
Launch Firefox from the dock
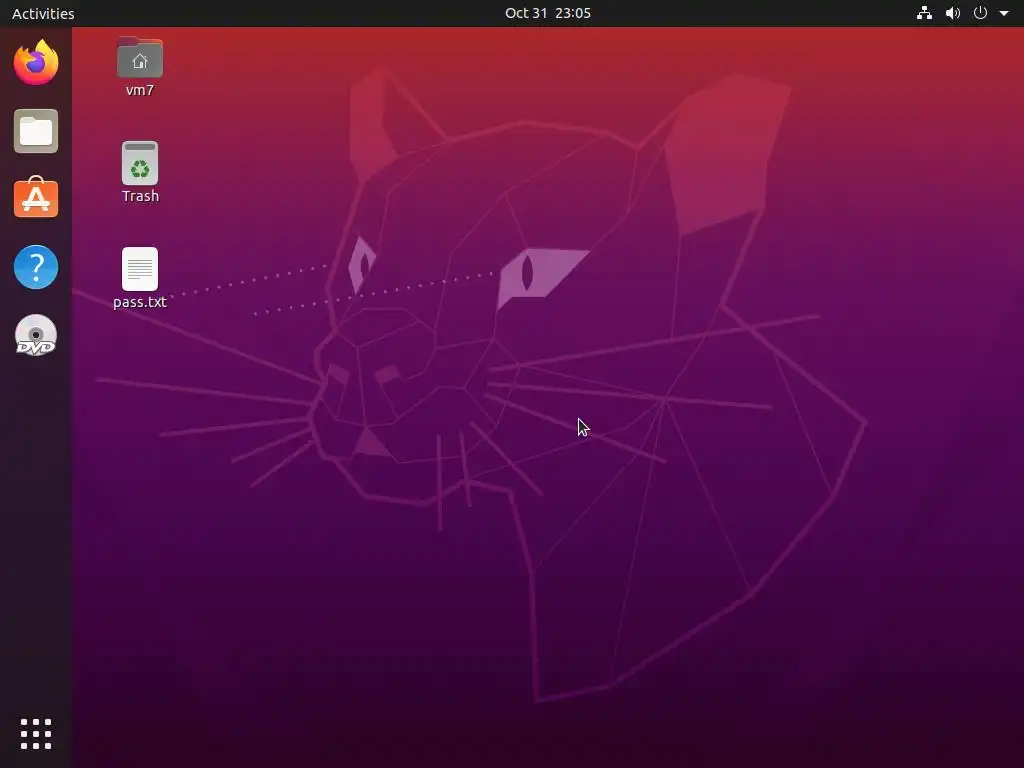(x=36, y=62)
